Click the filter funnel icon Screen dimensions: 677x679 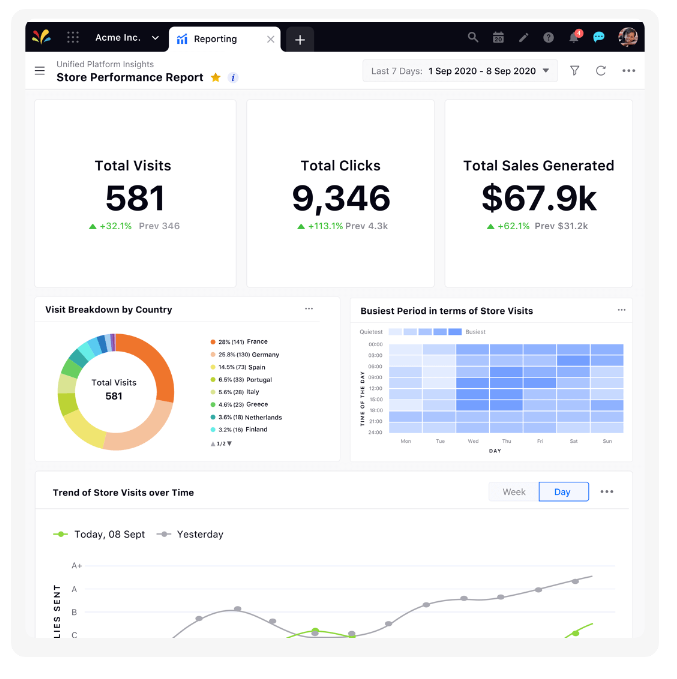tap(574, 71)
